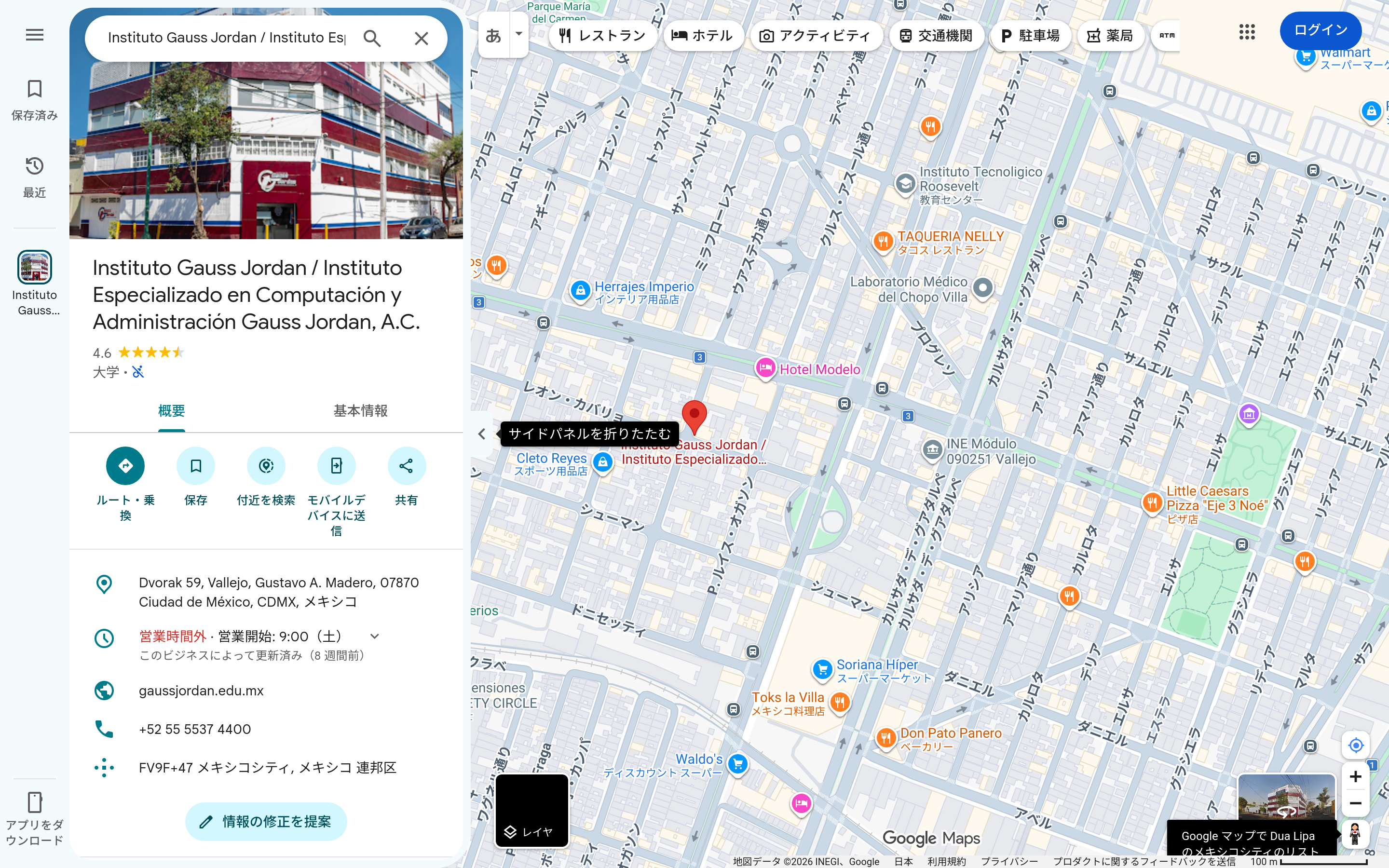This screenshot has height=868, width=1389.
Task: Click the Hotel Modelo map pin
Action: click(x=765, y=368)
